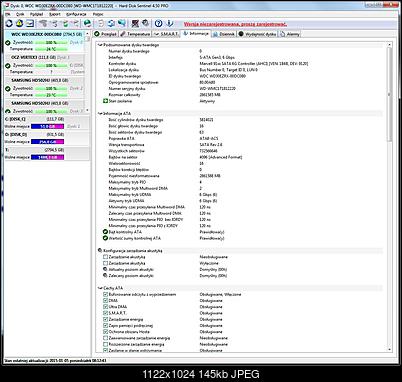Switch to the S.M.A.R.T. tab
The height and width of the screenshot is (382, 402).
(x=166, y=34)
